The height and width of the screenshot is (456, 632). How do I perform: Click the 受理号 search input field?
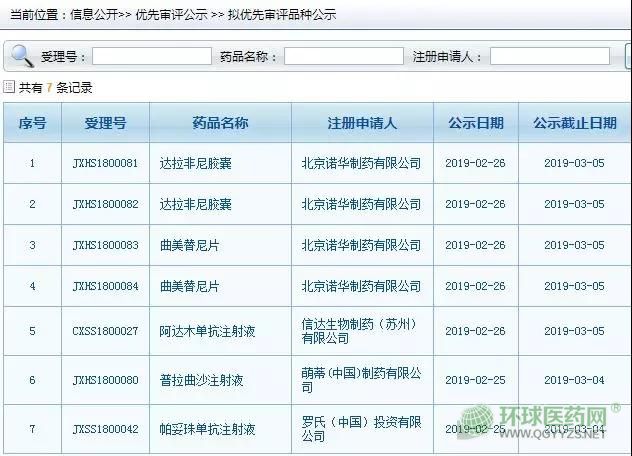(152, 57)
